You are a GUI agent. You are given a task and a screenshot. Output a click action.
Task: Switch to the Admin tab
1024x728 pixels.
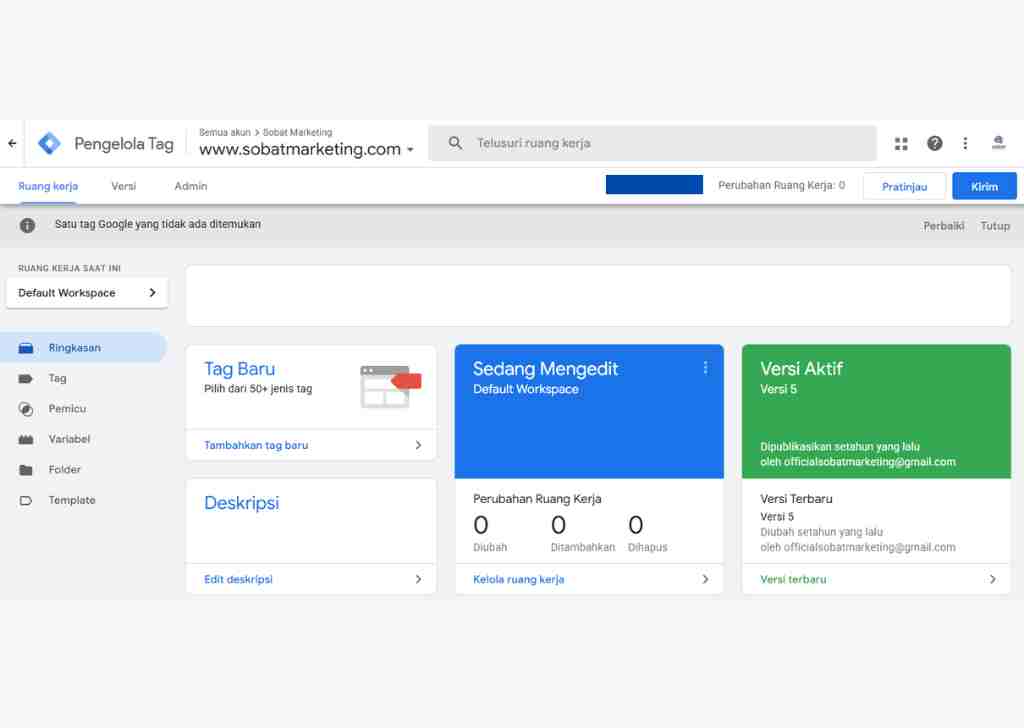pyautogui.click(x=191, y=186)
